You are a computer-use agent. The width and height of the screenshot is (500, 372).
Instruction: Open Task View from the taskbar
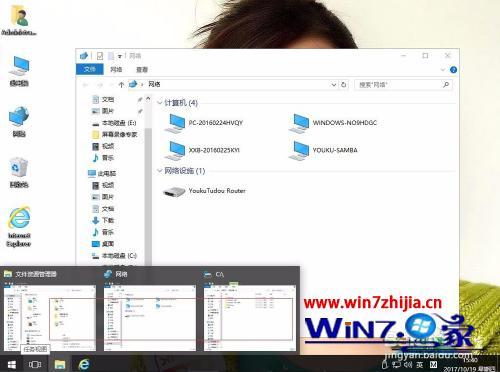(x=35, y=364)
